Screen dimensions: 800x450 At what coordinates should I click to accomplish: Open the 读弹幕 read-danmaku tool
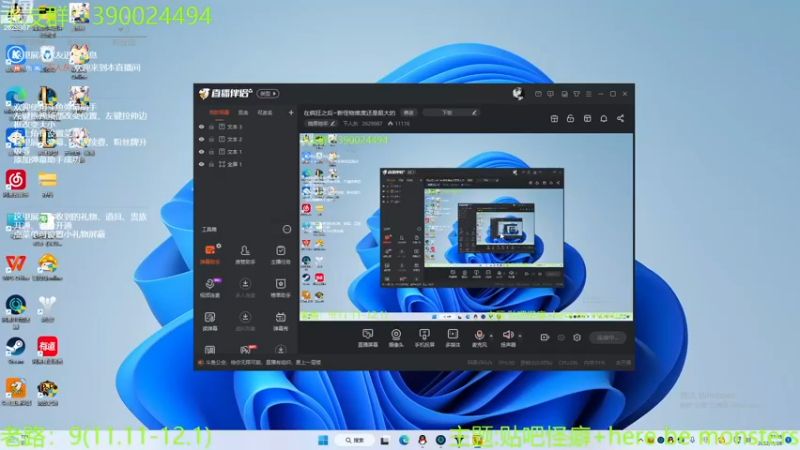[x=210, y=321]
